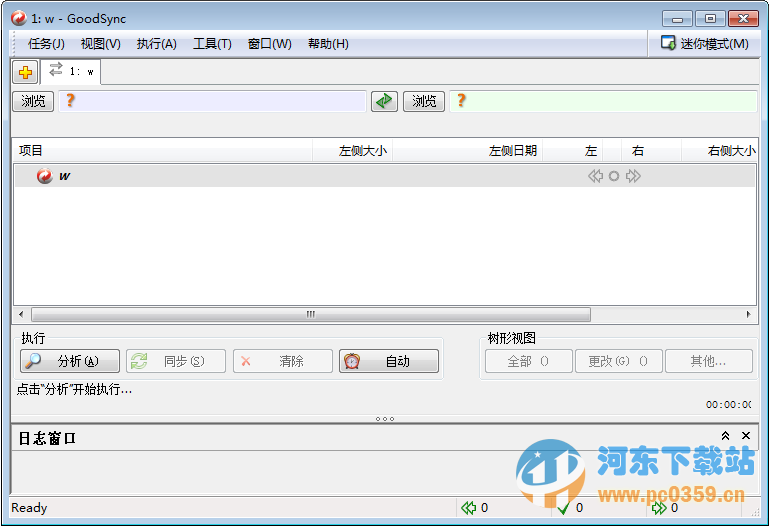Click the 项目 column header
This screenshot has width=770, height=526.
pyautogui.click(x=163, y=151)
